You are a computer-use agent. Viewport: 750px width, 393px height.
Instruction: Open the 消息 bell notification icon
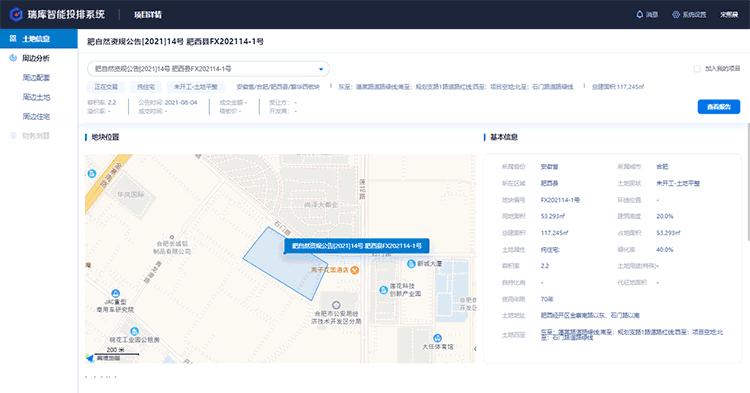pos(640,14)
